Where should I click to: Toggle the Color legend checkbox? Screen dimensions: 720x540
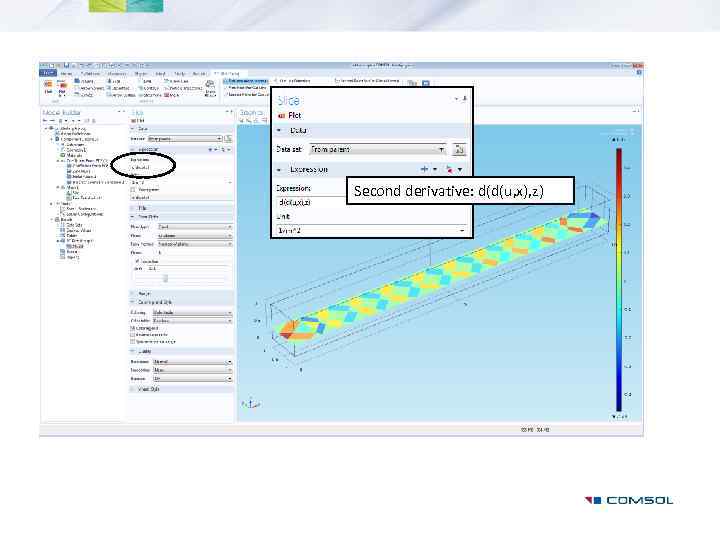tap(133, 328)
